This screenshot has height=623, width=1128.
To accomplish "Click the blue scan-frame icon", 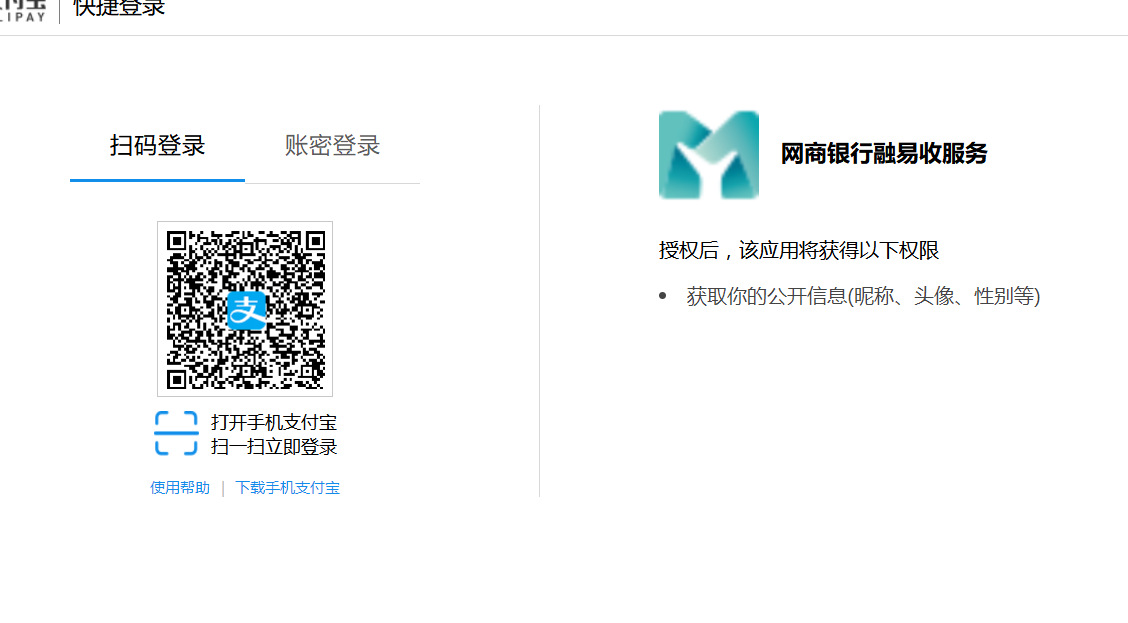I will point(176,433).
